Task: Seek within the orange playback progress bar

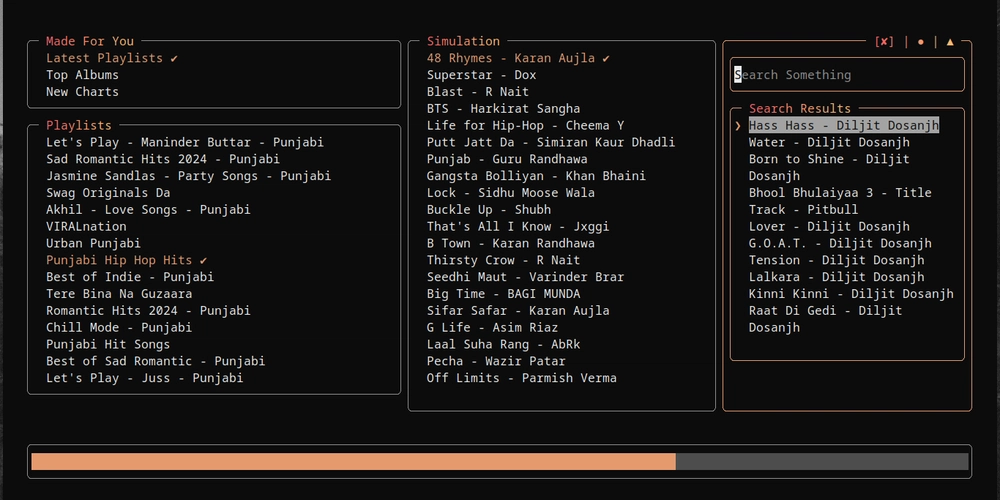Action: [x=500, y=462]
